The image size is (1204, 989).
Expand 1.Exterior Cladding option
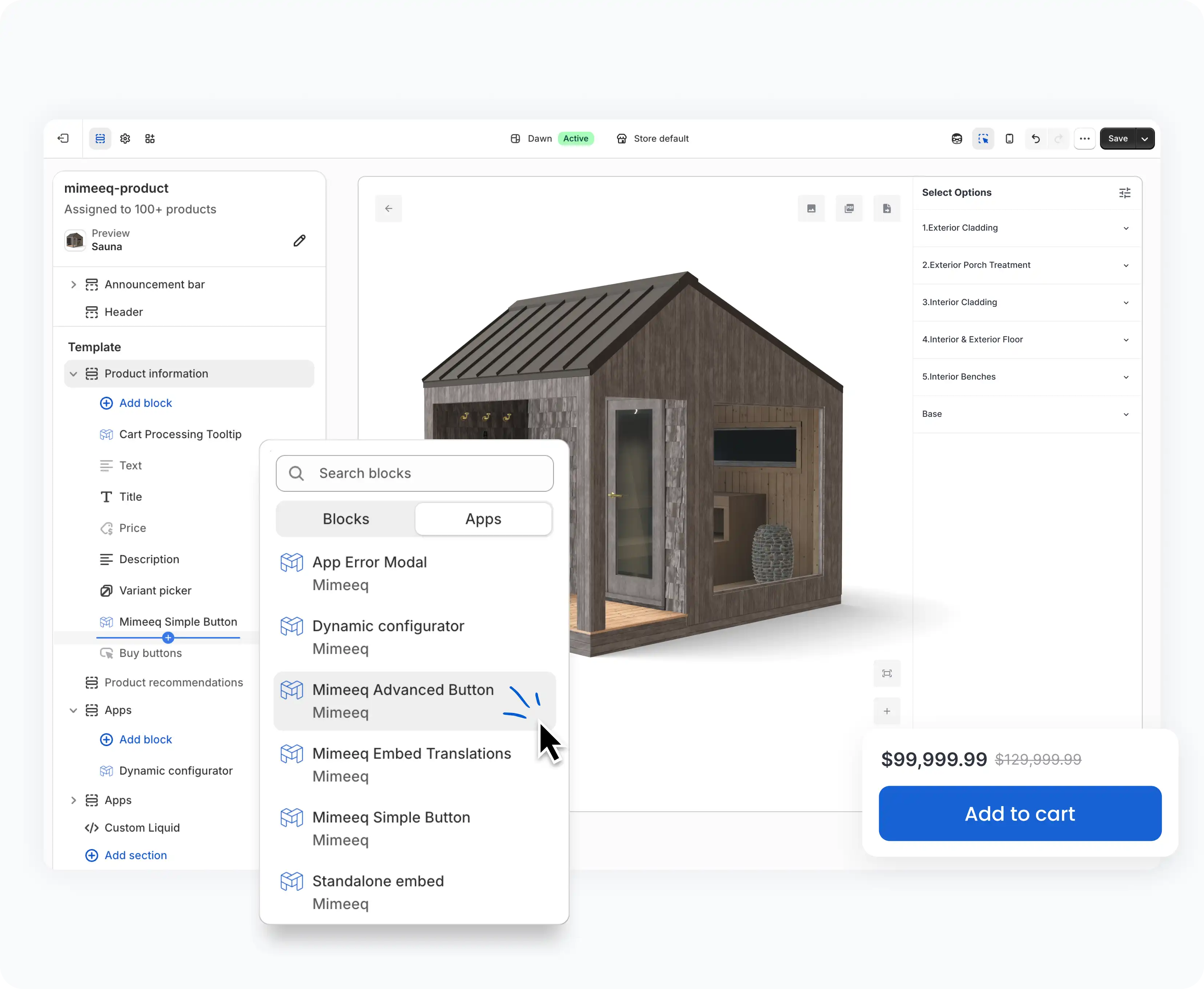(x=1027, y=228)
